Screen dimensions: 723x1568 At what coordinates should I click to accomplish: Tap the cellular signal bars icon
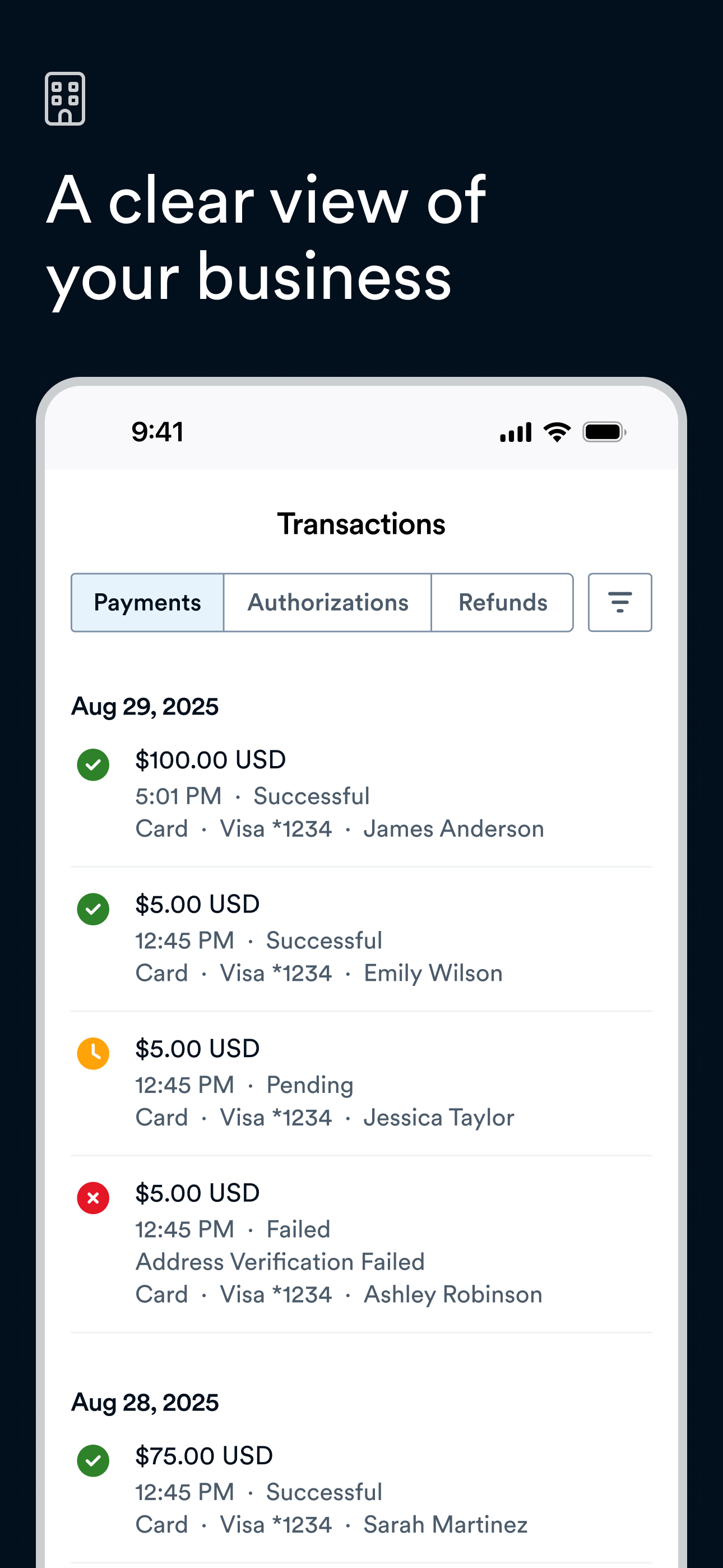tap(516, 432)
